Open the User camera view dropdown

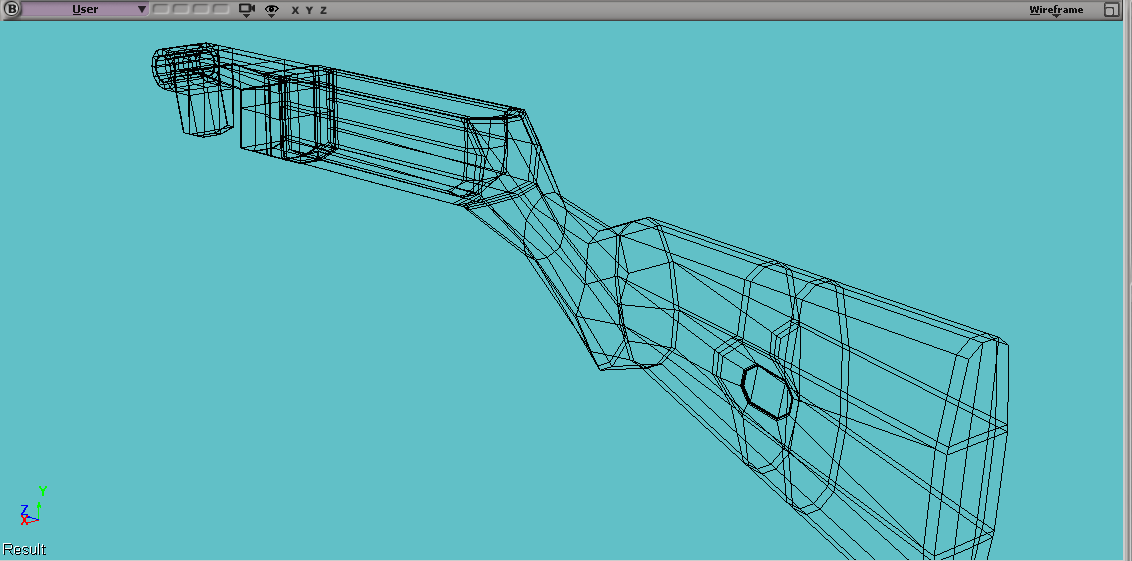point(85,9)
